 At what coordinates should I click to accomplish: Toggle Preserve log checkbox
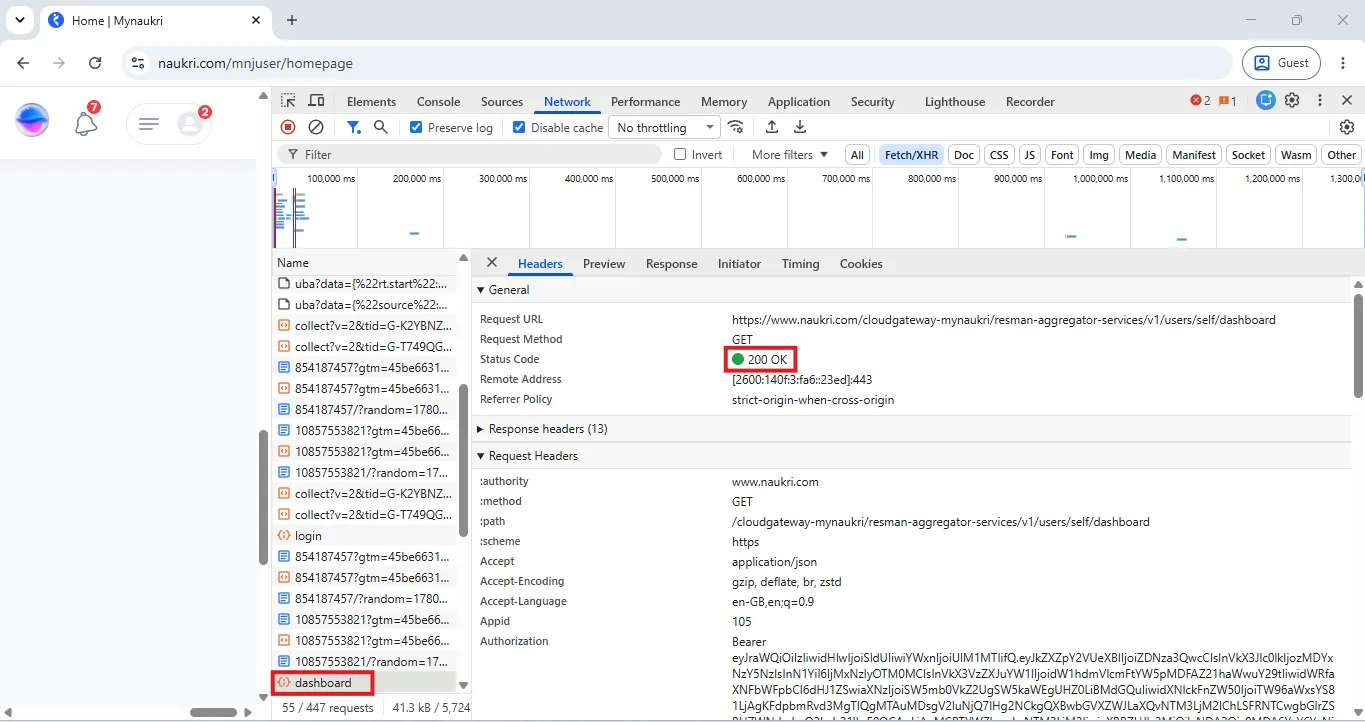coord(416,127)
